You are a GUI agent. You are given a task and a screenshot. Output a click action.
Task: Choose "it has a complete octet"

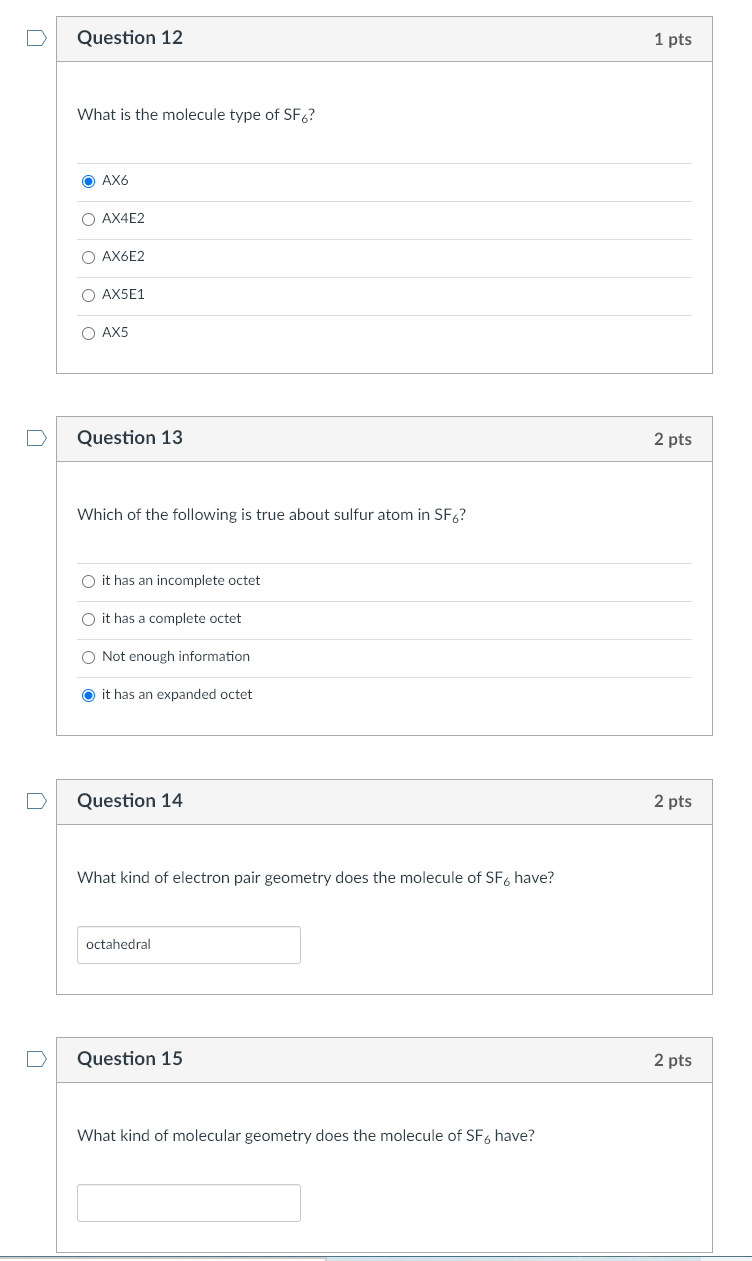coord(89,619)
